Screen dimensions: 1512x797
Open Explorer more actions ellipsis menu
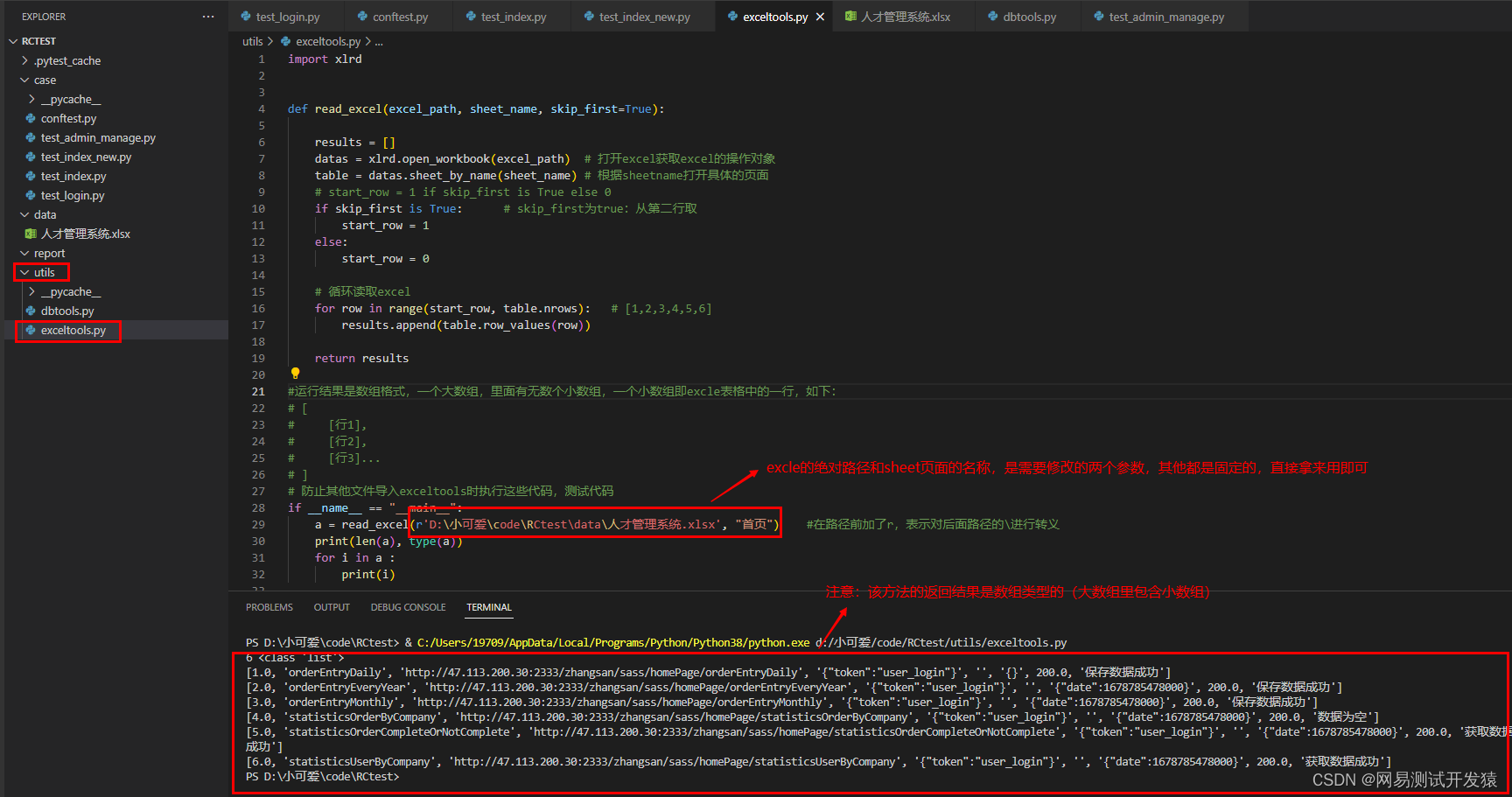pos(207,17)
